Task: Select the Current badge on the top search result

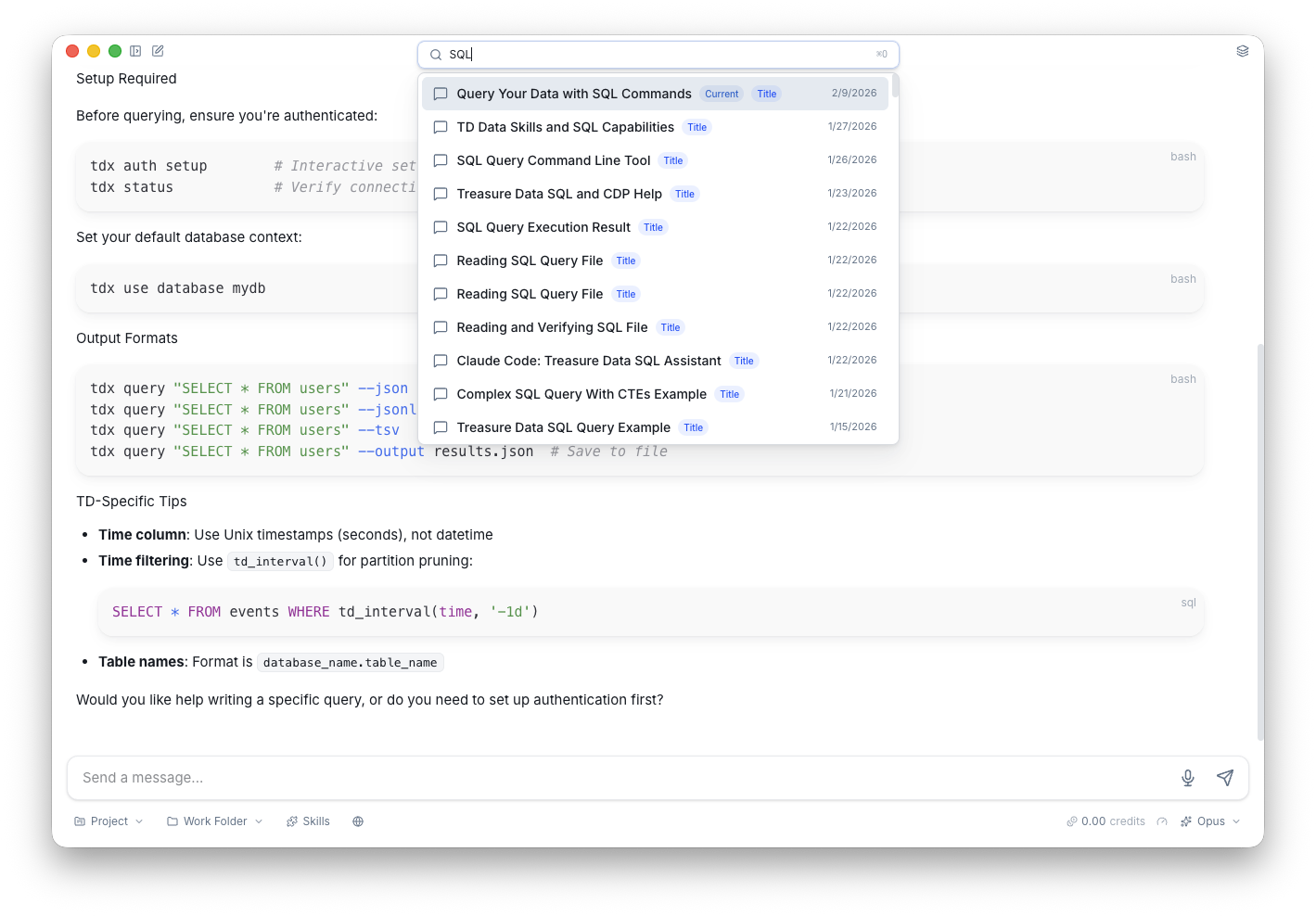Action: [722, 94]
